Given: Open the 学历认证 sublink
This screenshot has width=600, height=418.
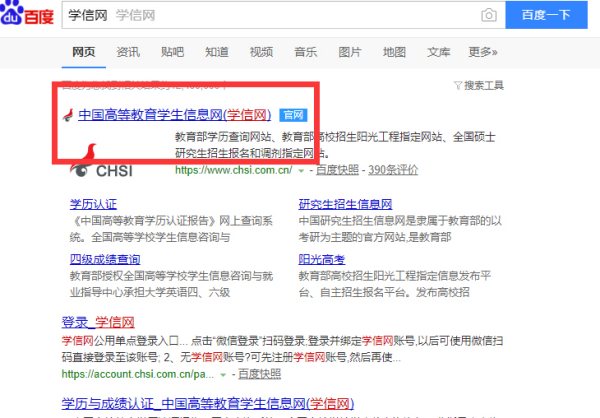Looking at the screenshot, I should point(93,204).
